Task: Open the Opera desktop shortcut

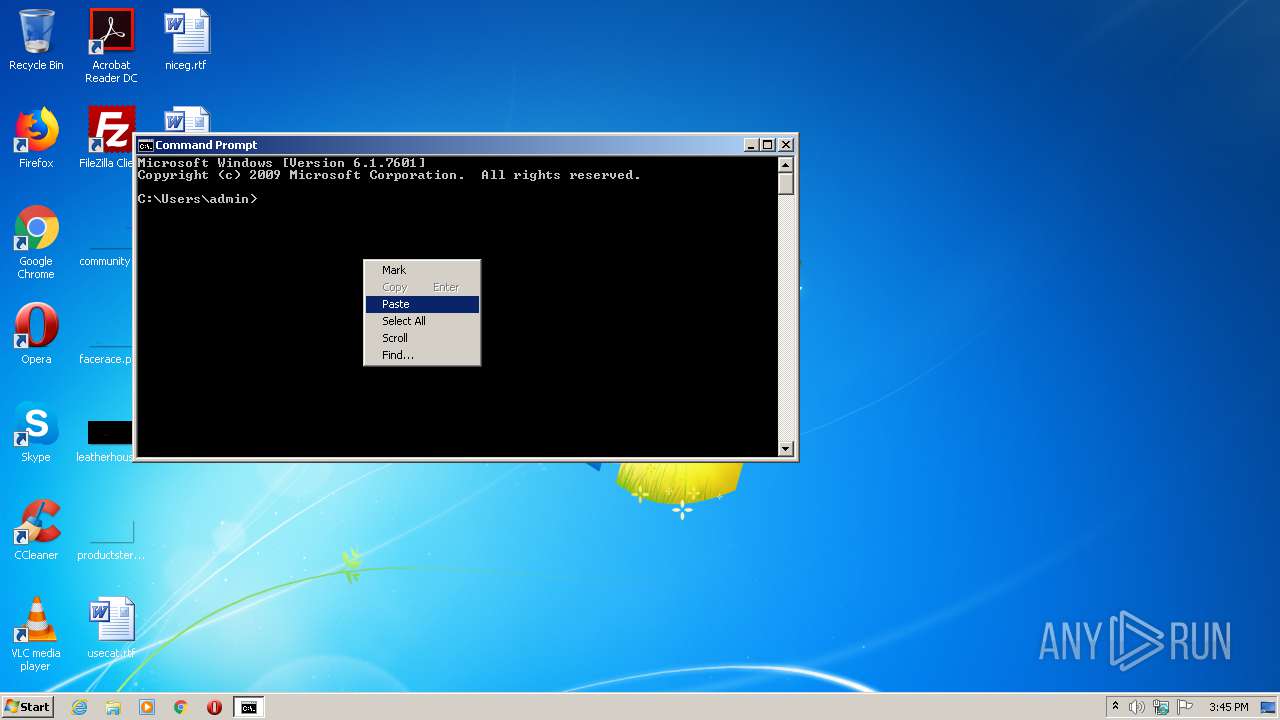Action: [36, 334]
